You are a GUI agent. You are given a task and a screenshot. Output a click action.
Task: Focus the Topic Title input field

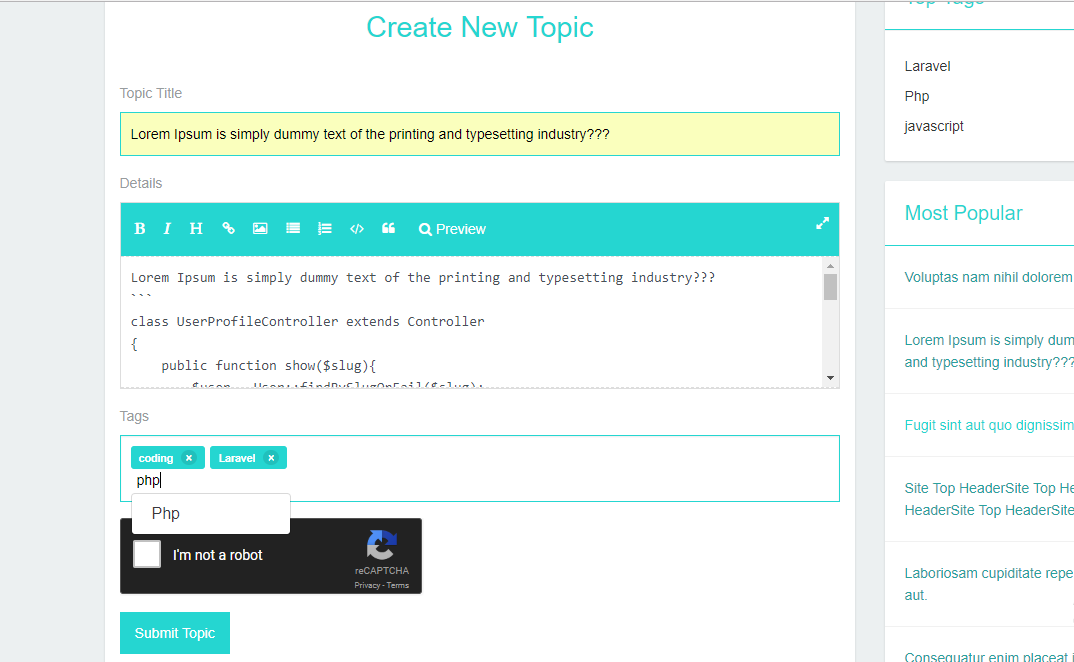pyautogui.click(x=479, y=134)
